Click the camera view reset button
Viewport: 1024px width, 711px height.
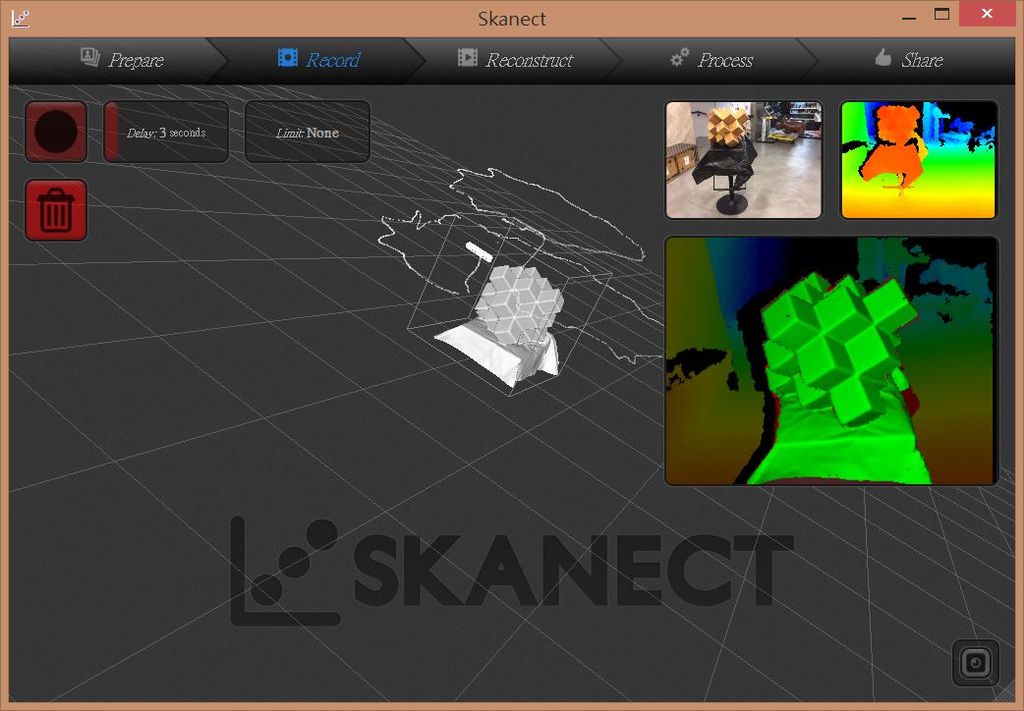pos(976,663)
